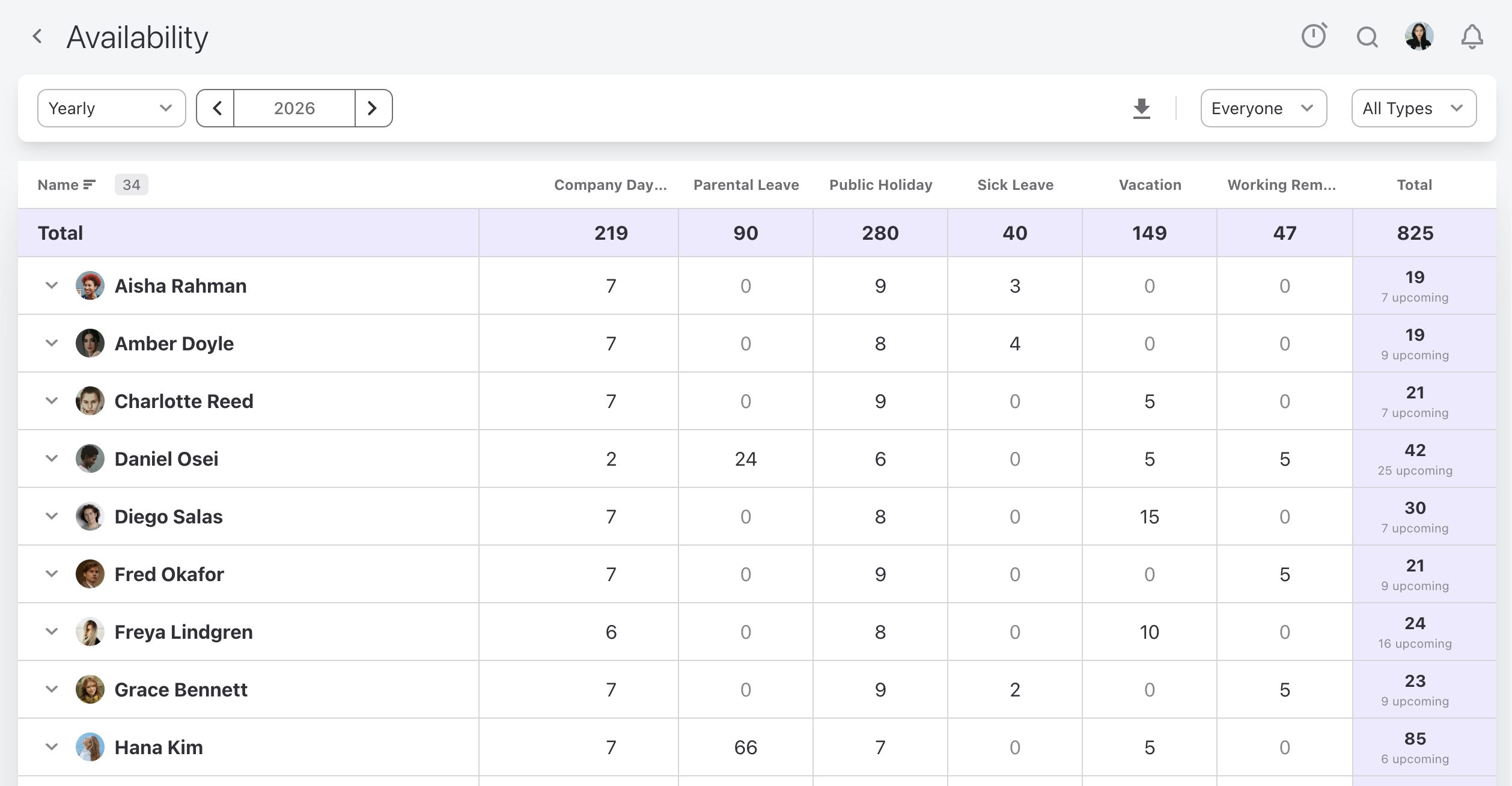Viewport: 1512px width, 786px height.
Task: Click the name Charlotte Reed
Action: tap(184, 401)
